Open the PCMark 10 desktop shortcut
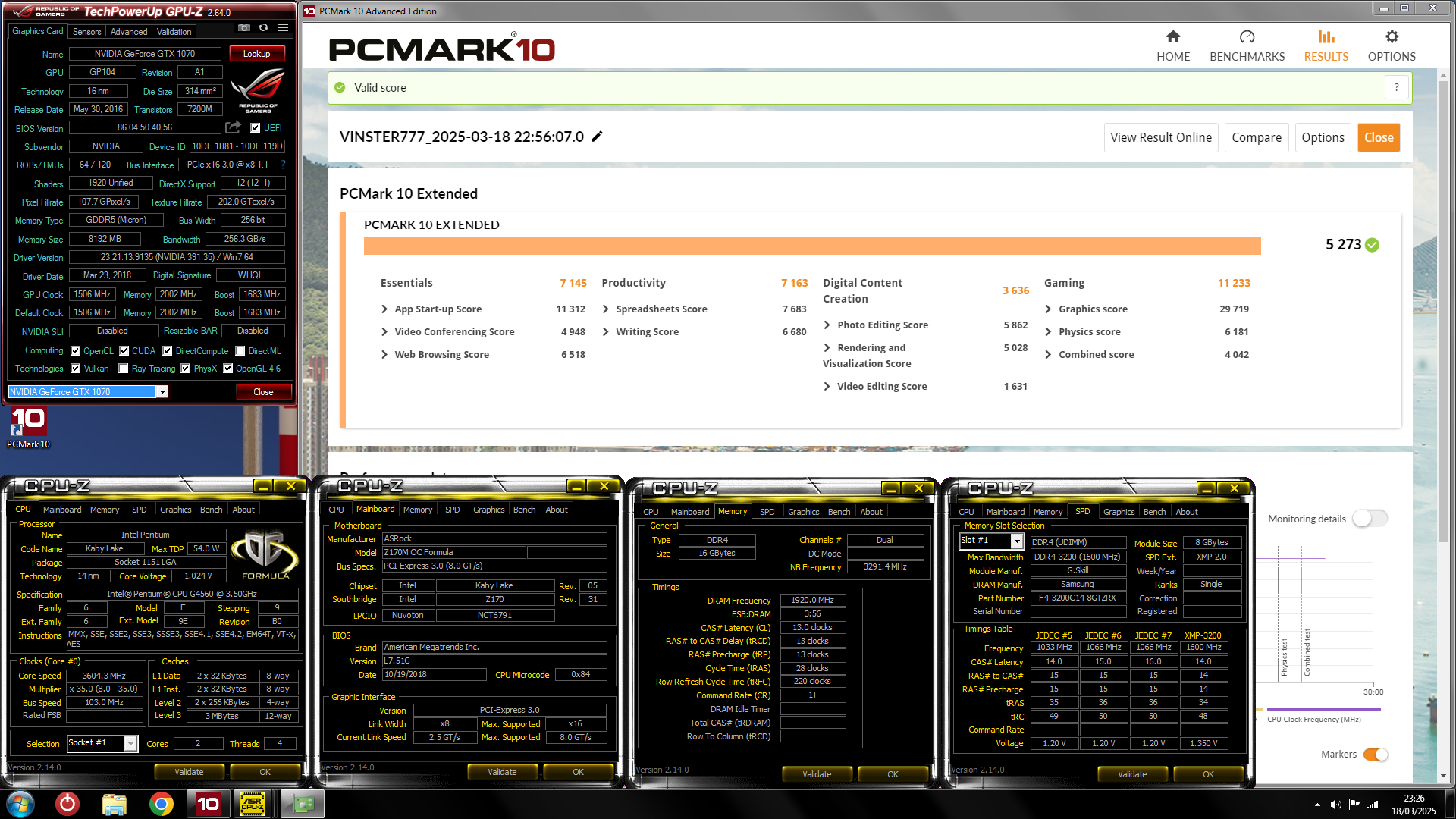The width and height of the screenshot is (1456, 819). coord(28,428)
